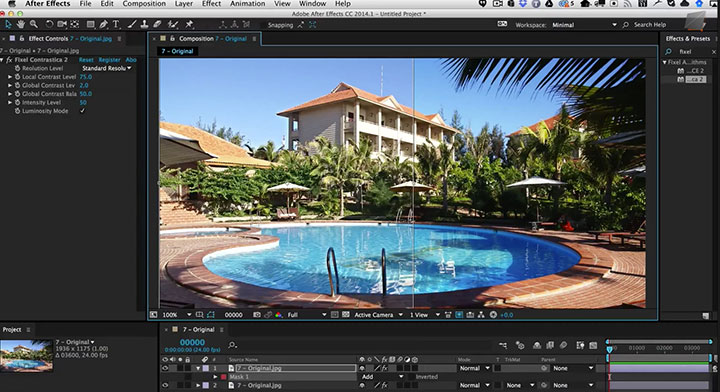Viewport: 720px width, 392px height.
Task: Select the Rectangle shape tool
Action: click(x=90, y=24)
